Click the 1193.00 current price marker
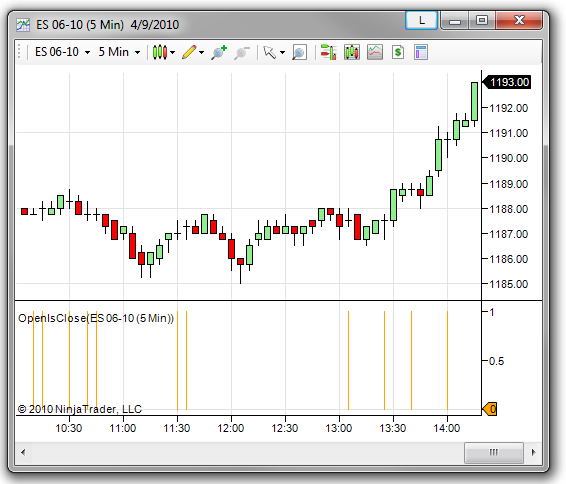566x484 pixels. (507, 82)
